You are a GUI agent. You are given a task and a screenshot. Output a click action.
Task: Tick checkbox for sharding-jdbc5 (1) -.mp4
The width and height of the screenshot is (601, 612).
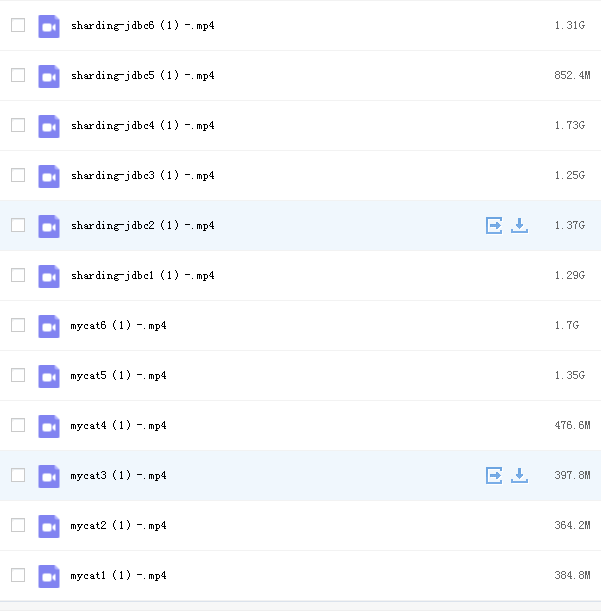(x=18, y=75)
